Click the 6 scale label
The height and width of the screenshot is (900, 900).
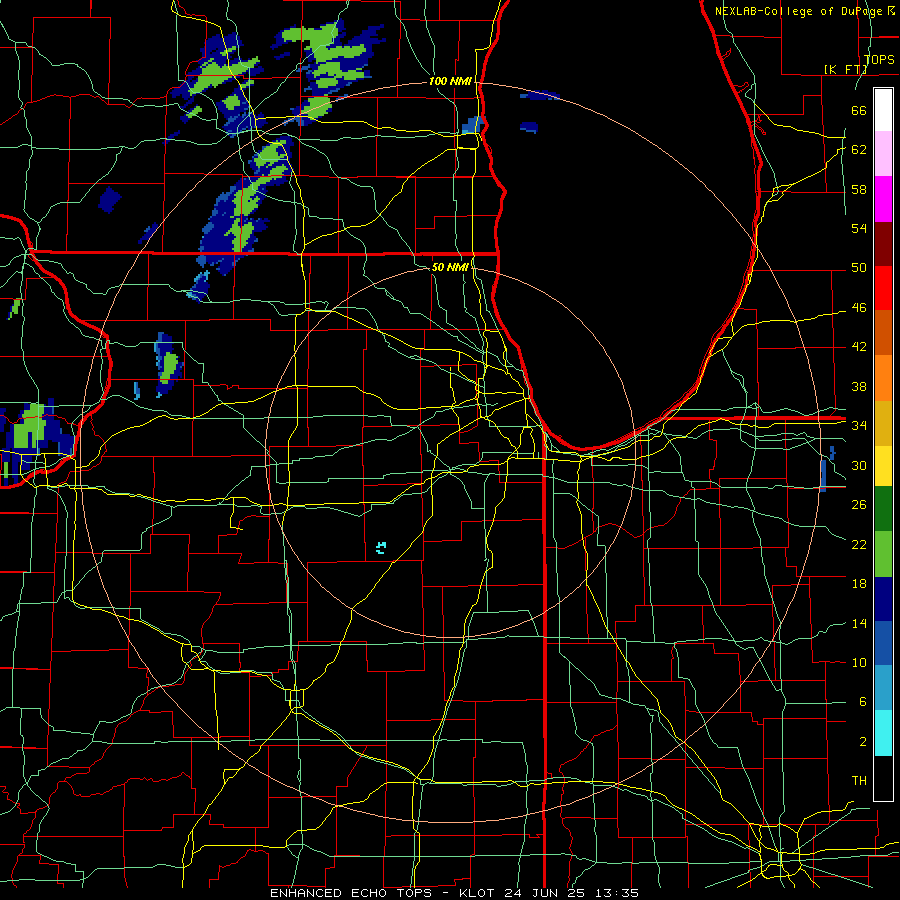pos(862,701)
